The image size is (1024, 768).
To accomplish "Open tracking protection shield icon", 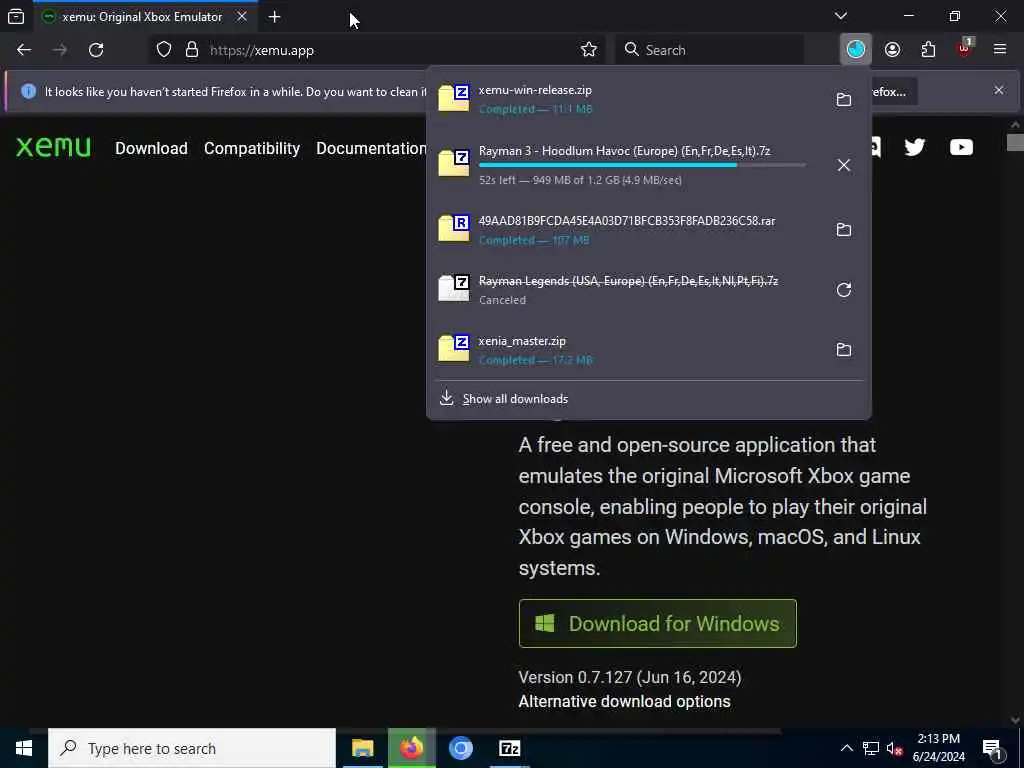I will pos(164,50).
